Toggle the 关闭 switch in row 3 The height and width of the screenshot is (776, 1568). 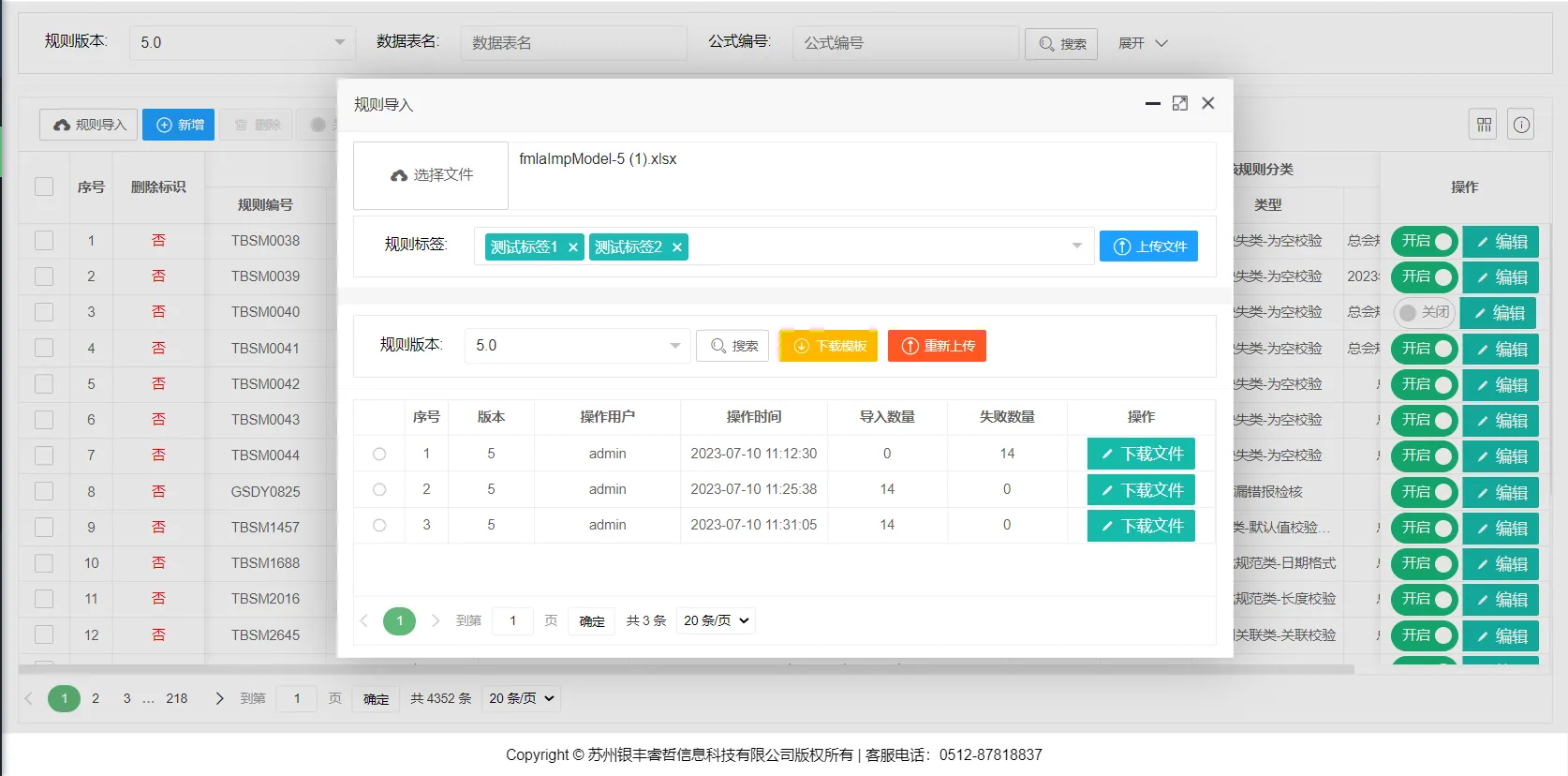point(1423,312)
